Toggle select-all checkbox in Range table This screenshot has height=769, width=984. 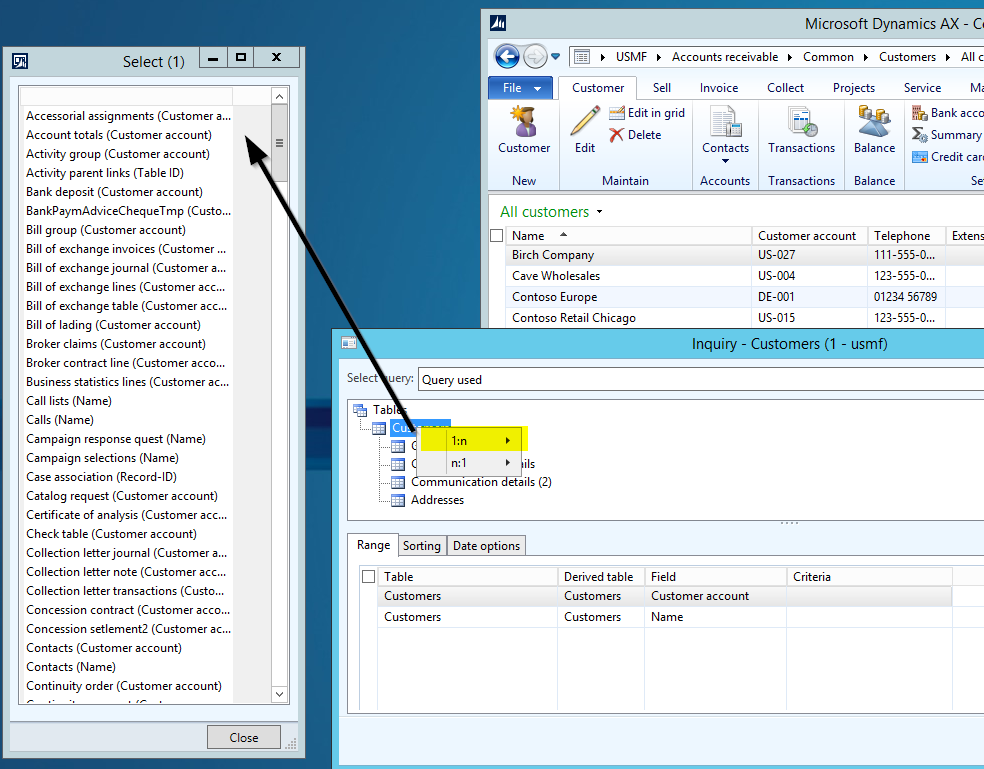[369, 577]
